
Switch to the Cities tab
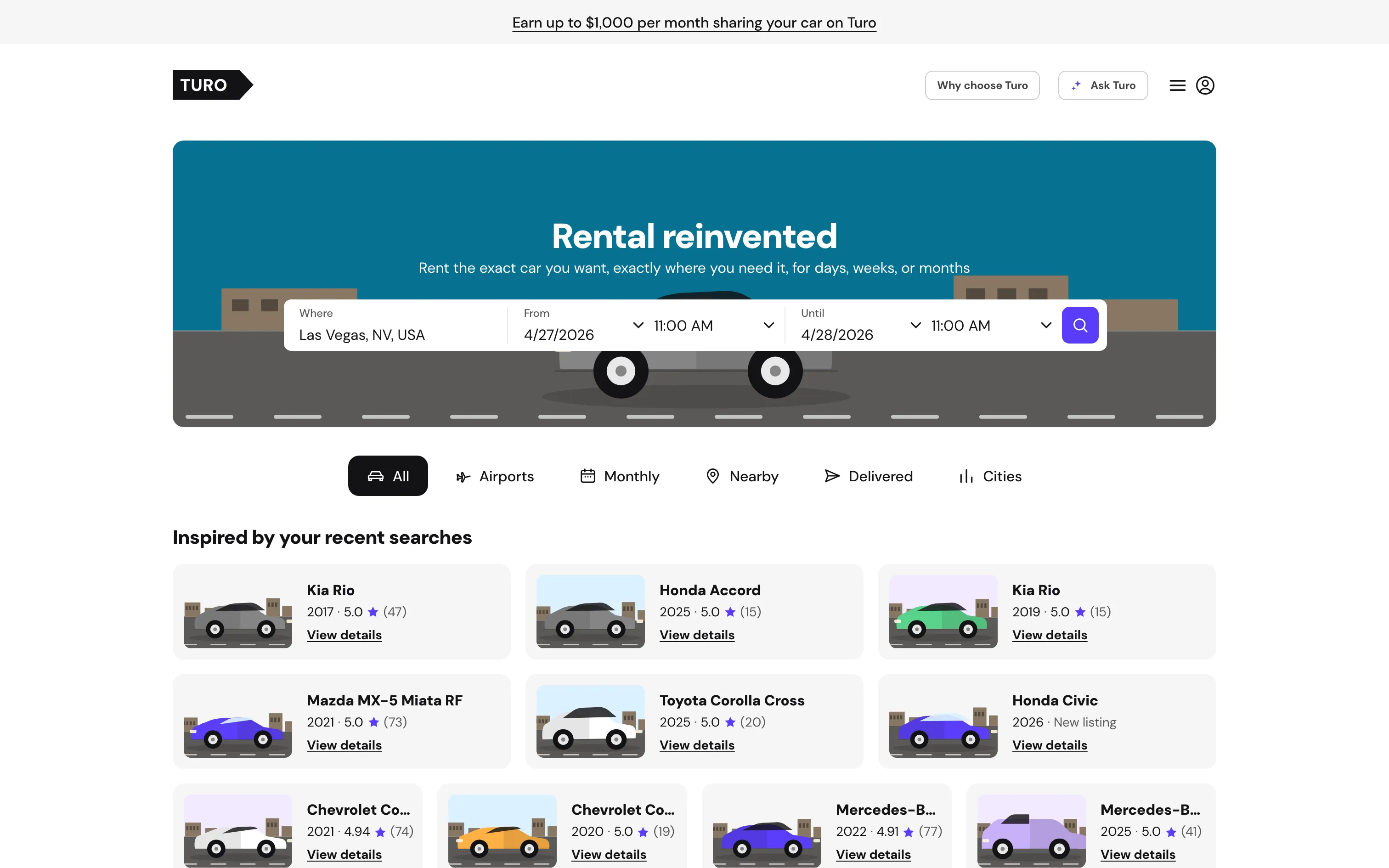tap(990, 477)
